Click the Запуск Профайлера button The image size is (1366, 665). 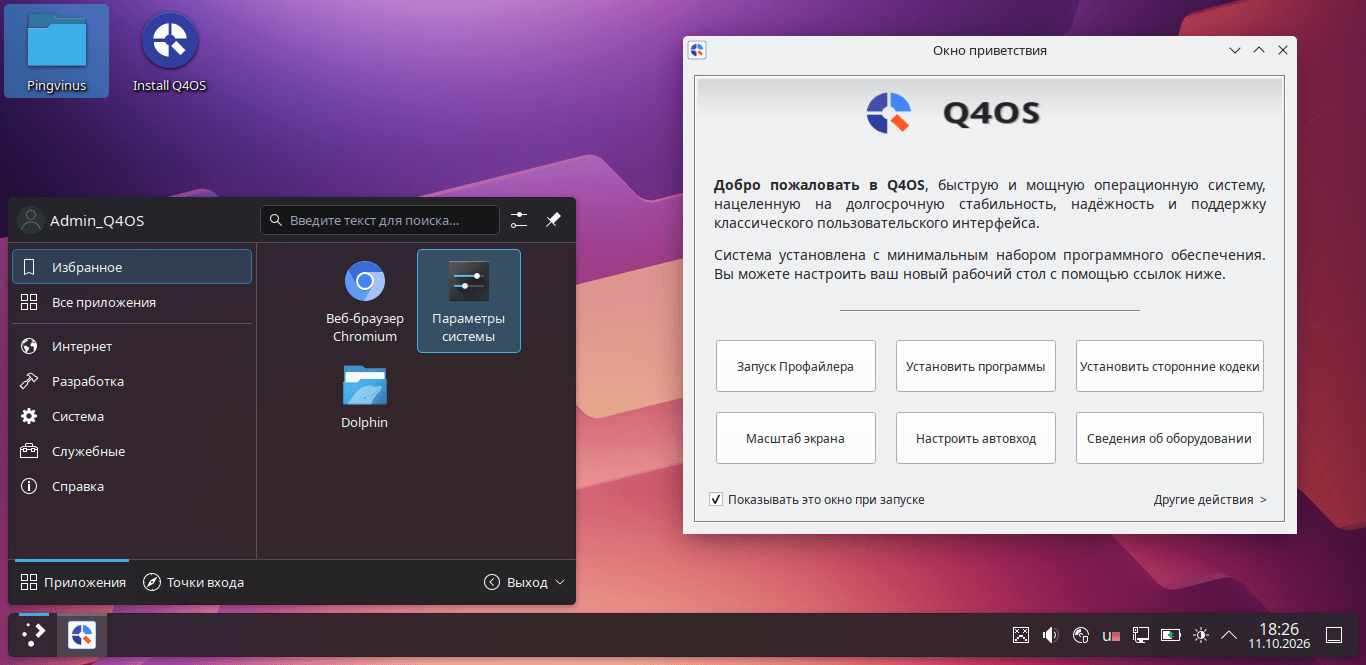pos(796,366)
